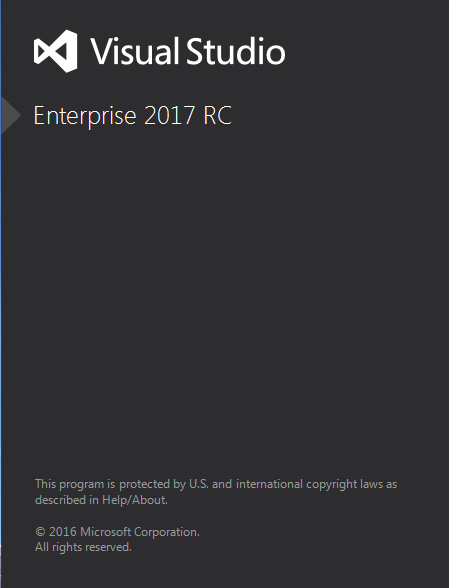This screenshot has height=588, width=449.
Task: Click the "international" word in the notice
Action: point(269,484)
